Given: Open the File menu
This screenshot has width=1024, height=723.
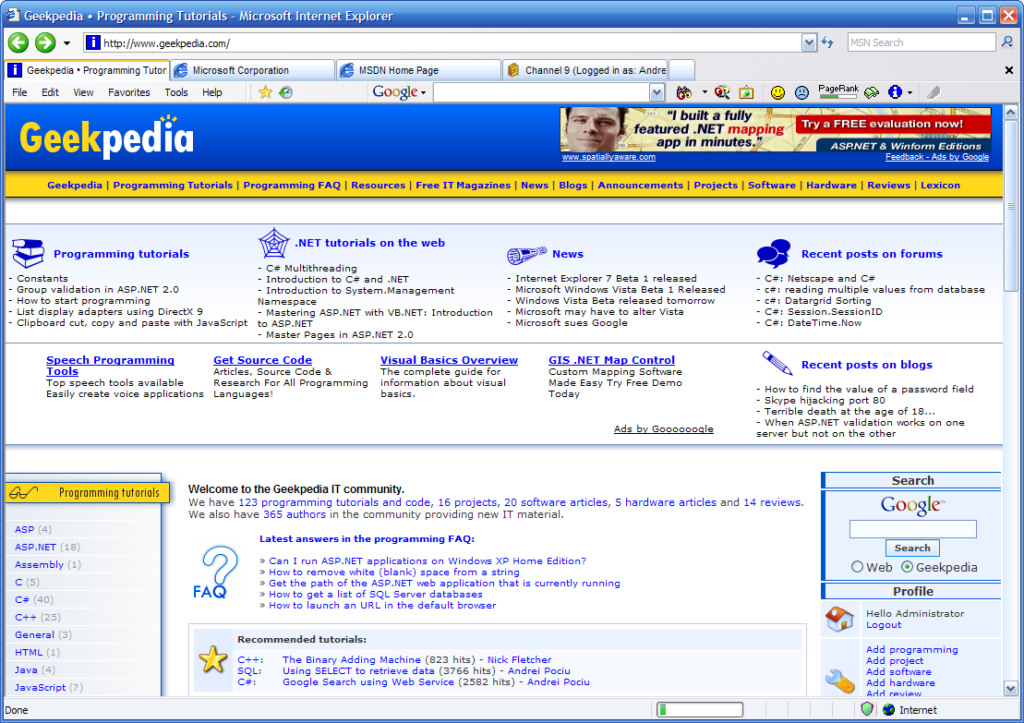Looking at the screenshot, I should click(x=20, y=92).
